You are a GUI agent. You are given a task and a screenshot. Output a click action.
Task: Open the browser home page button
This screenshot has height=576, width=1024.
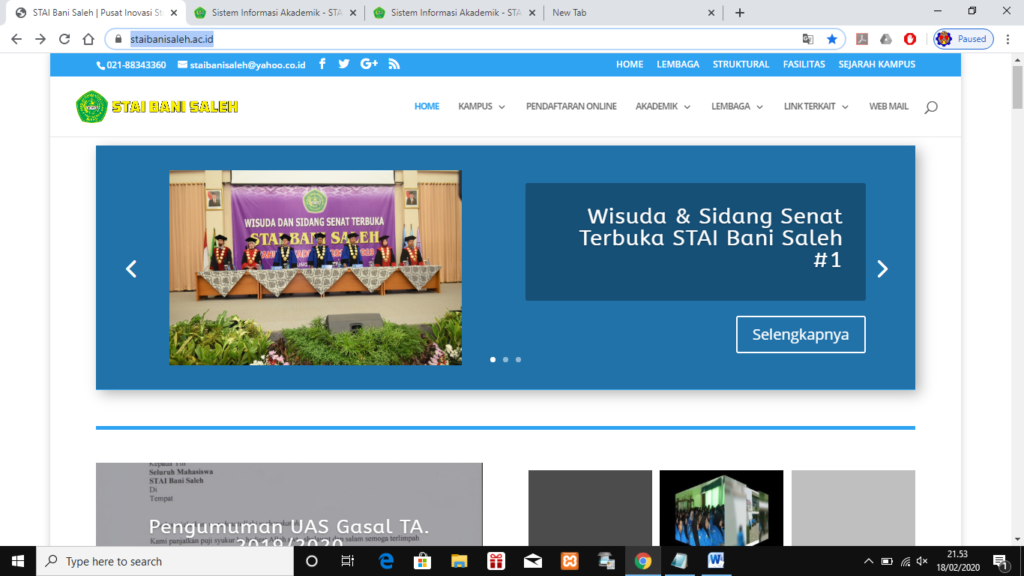pyautogui.click(x=88, y=39)
